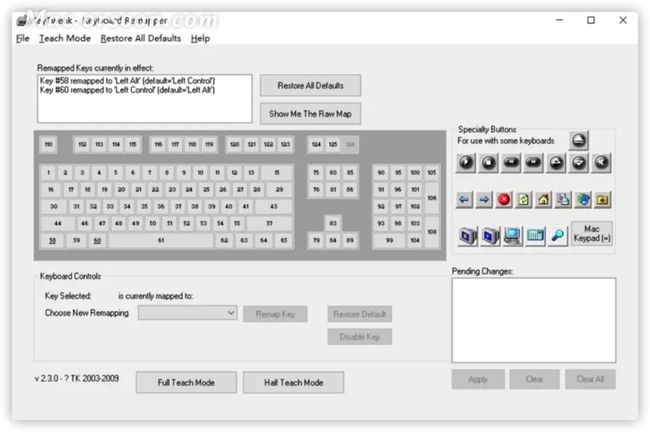Click the Mute speaker specialty button
The height and width of the screenshot is (432, 650).
tap(601, 163)
